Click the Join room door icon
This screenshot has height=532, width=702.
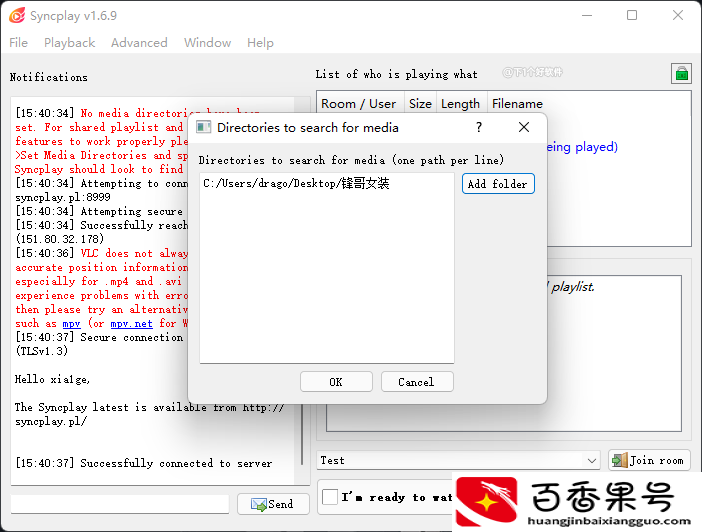(620, 460)
